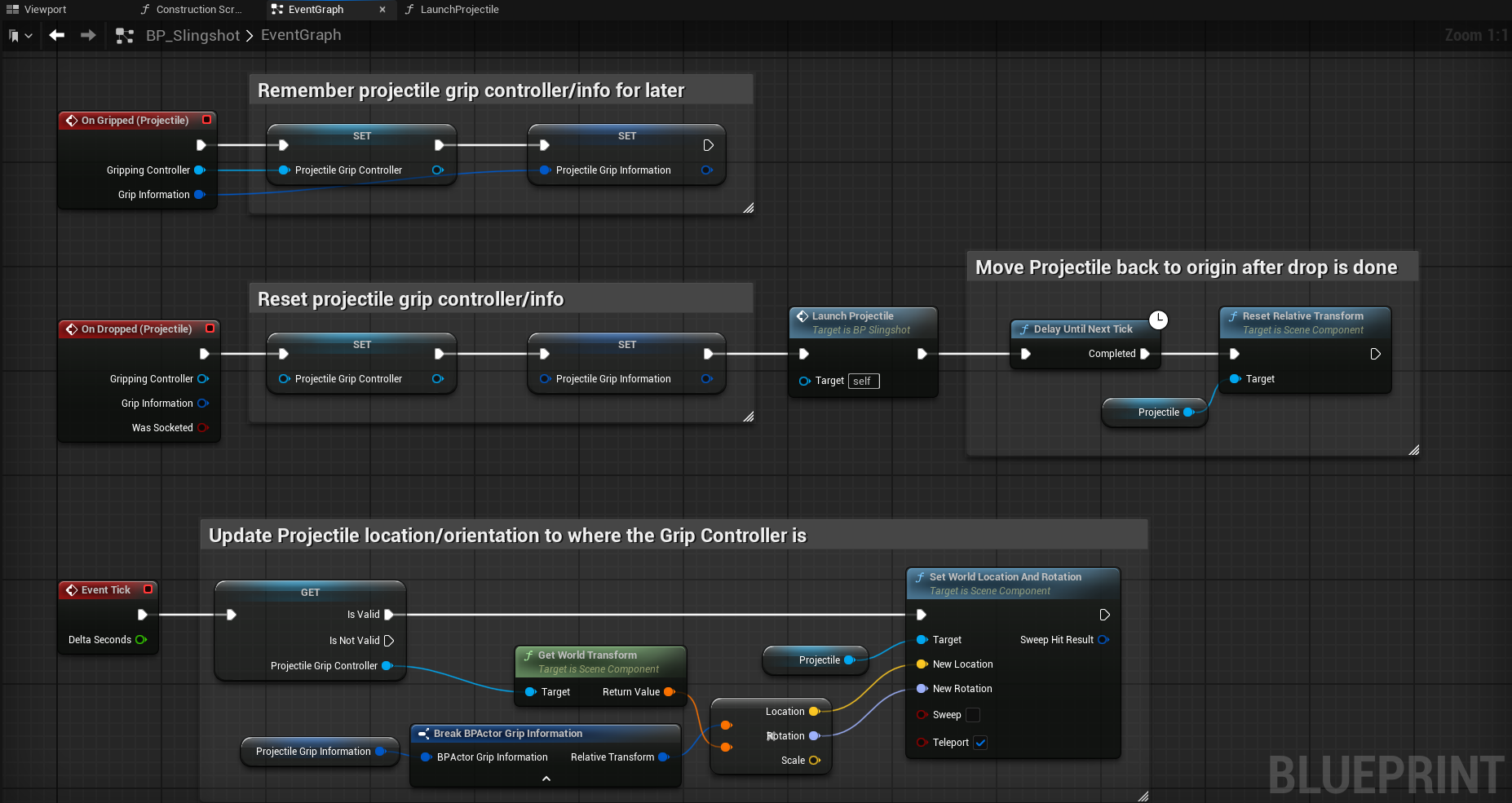
Task: Click the Delay Until Next Tick clock icon
Action: pyautogui.click(x=1158, y=320)
